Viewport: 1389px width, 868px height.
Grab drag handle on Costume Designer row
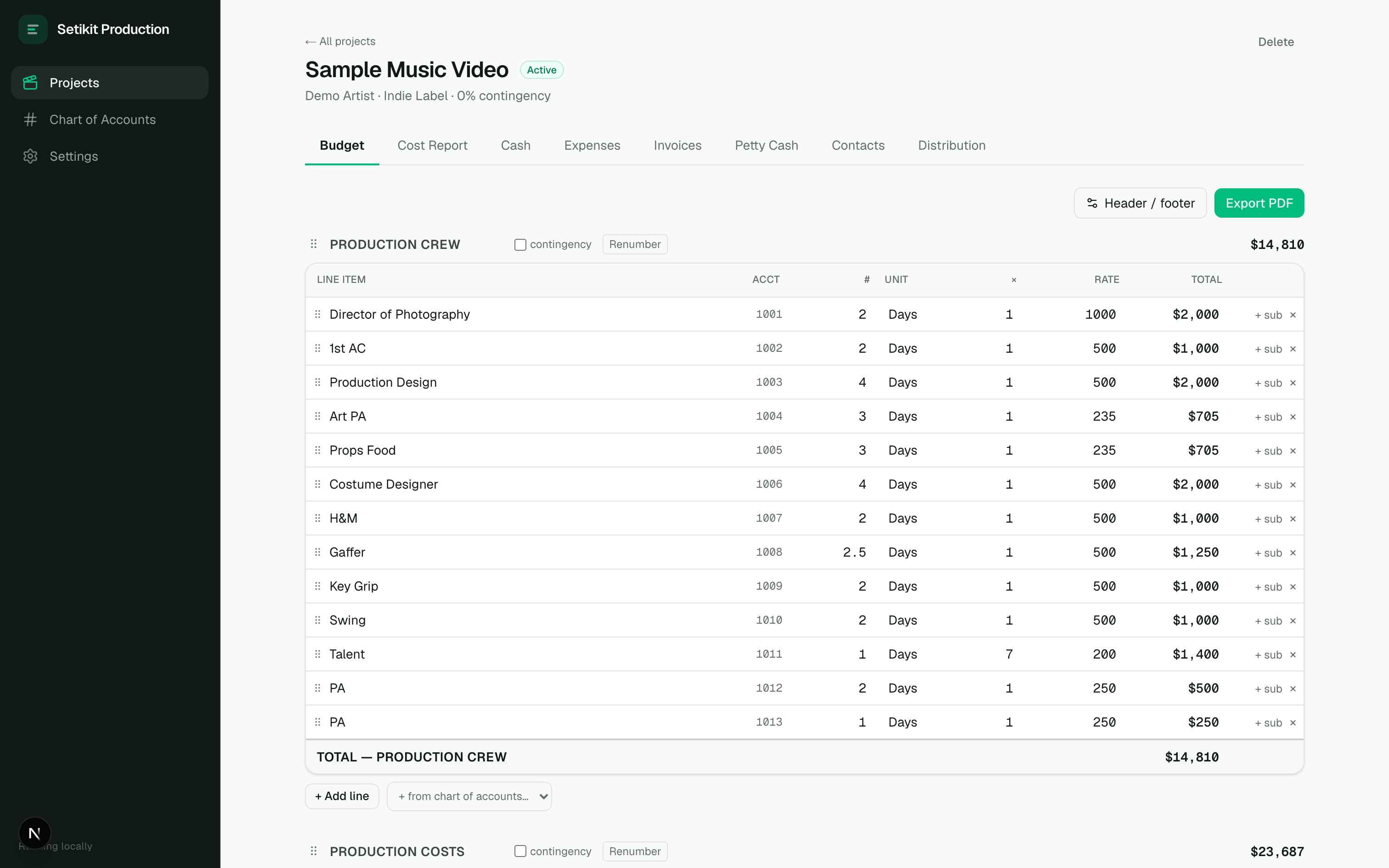[x=317, y=484]
